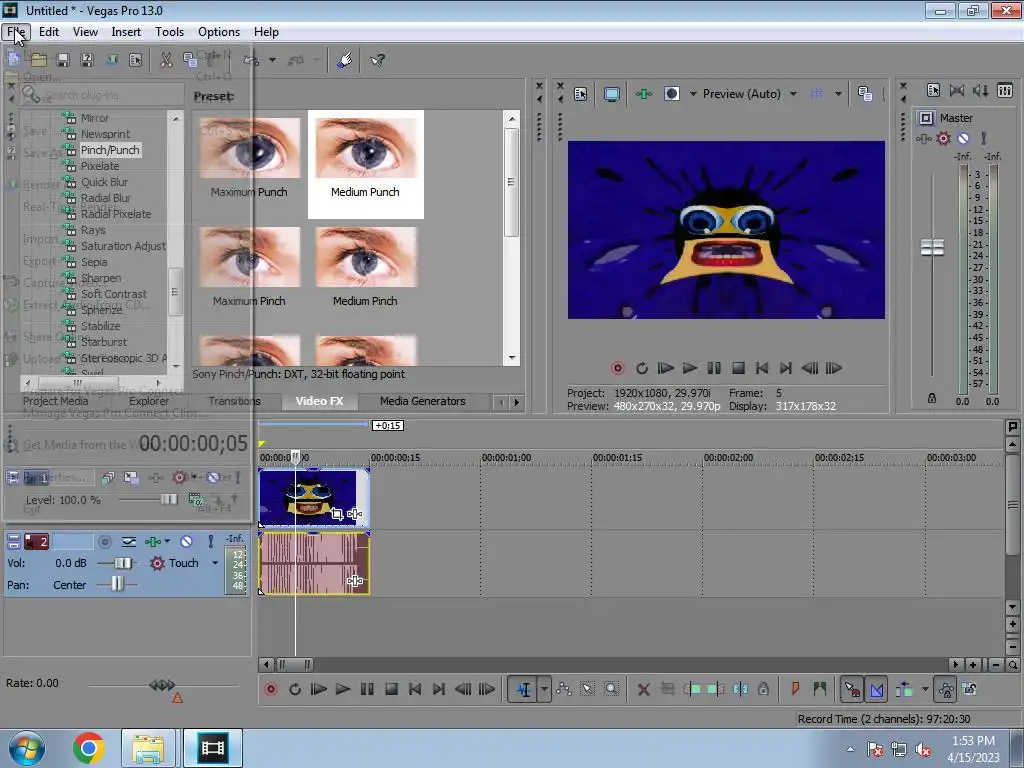The height and width of the screenshot is (768, 1024).
Task: Open Mixing Console icon
Action: pos(1005,91)
